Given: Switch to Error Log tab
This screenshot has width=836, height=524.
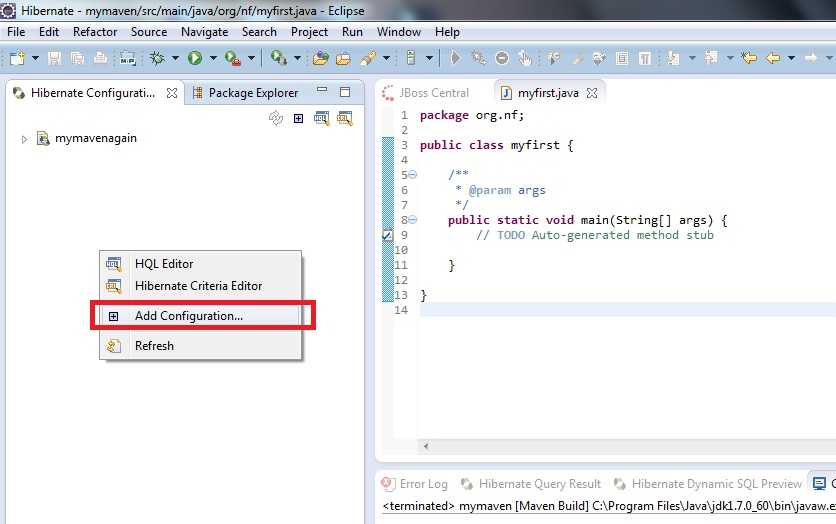Looking at the screenshot, I should click(415, 483).
